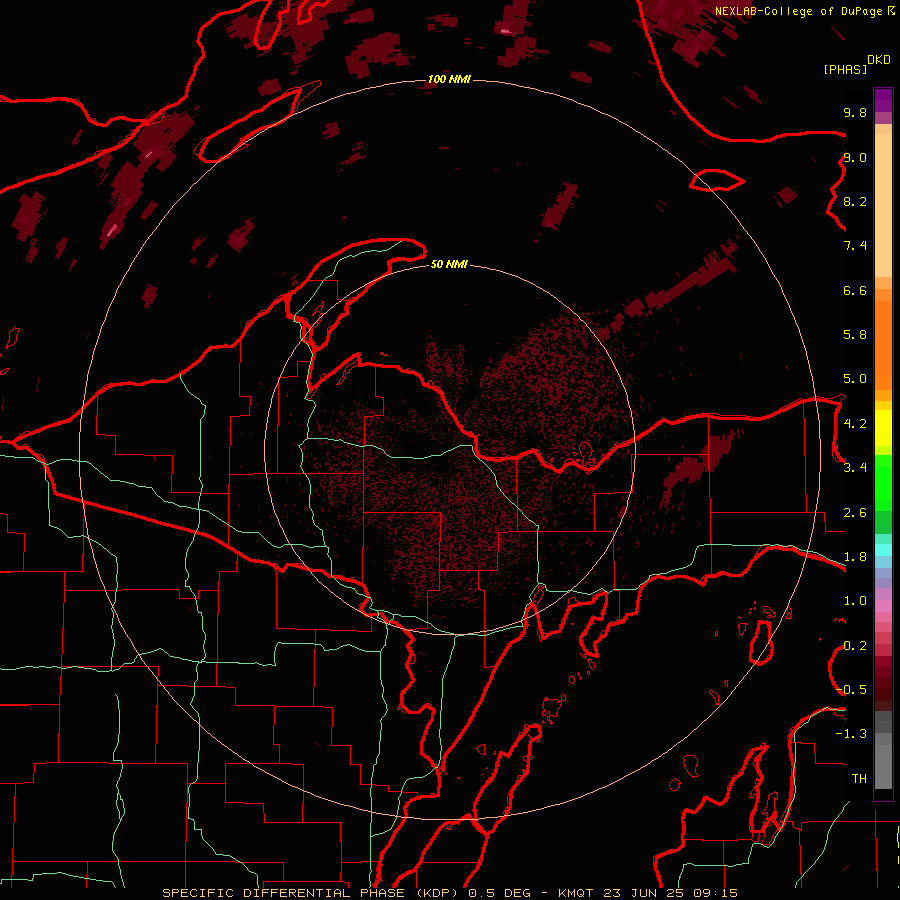Click the SPECIFIC DIFFERENTIAL PHASE (KDP) caption
900x900 pixels.
tap(313, 893)
